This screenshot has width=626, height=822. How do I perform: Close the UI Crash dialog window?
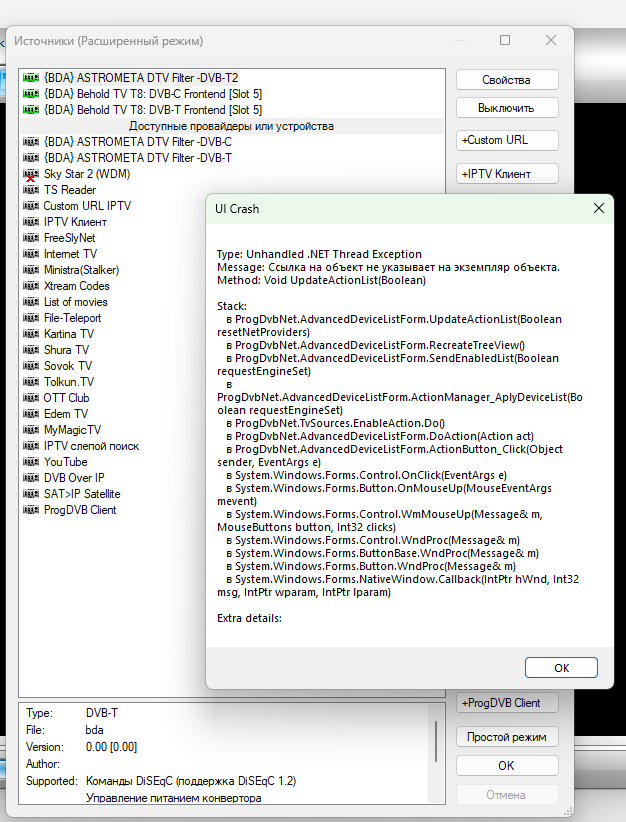pyautogui.click(x=598, y=208)
